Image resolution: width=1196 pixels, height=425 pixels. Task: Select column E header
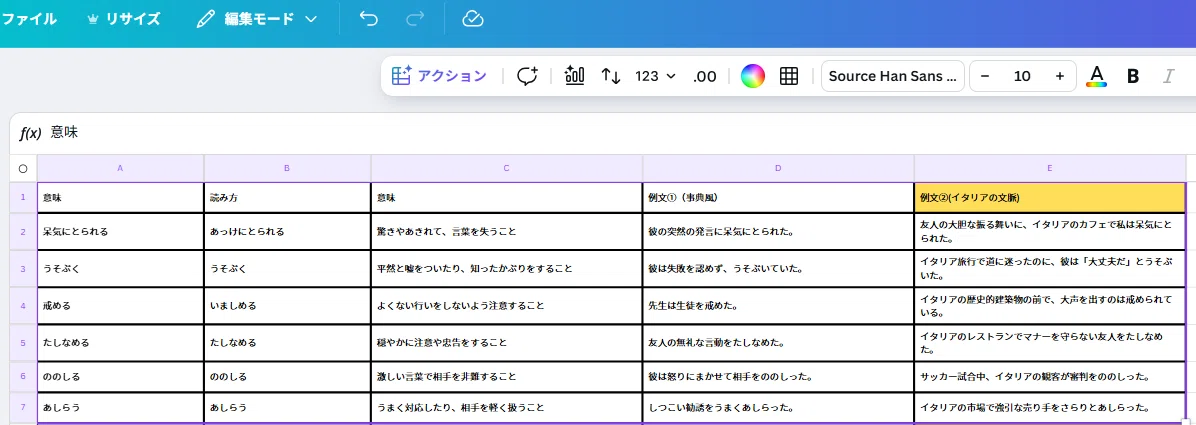point(1050,169)
